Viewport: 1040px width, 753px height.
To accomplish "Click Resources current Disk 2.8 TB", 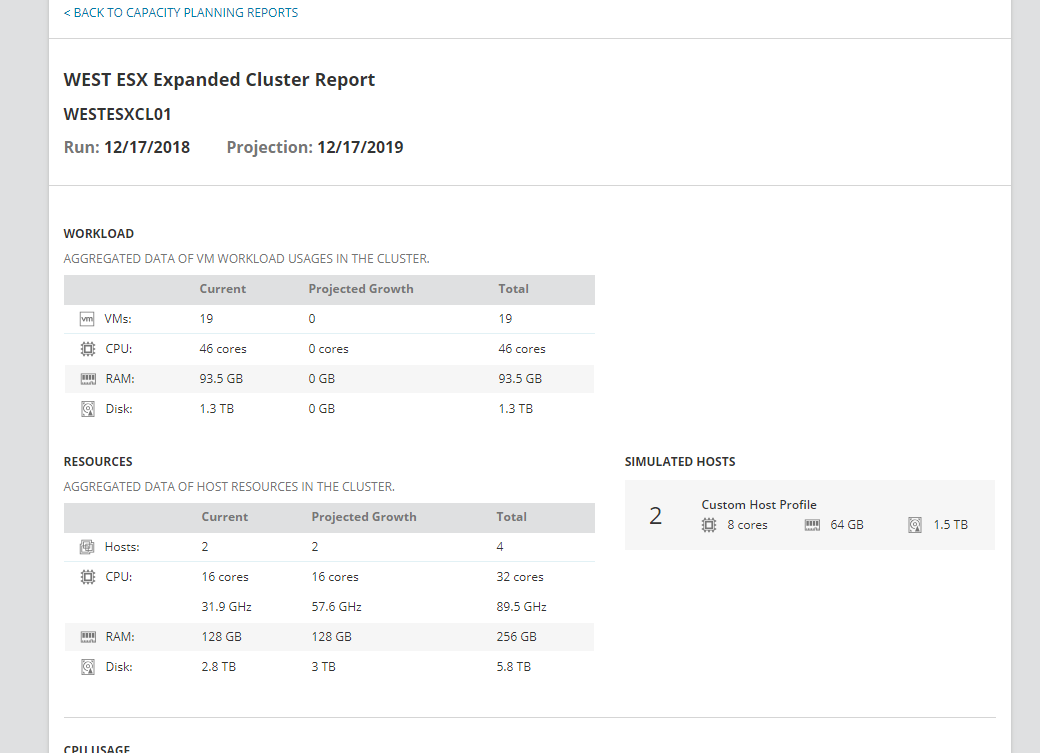I will (x=219, y=667).
